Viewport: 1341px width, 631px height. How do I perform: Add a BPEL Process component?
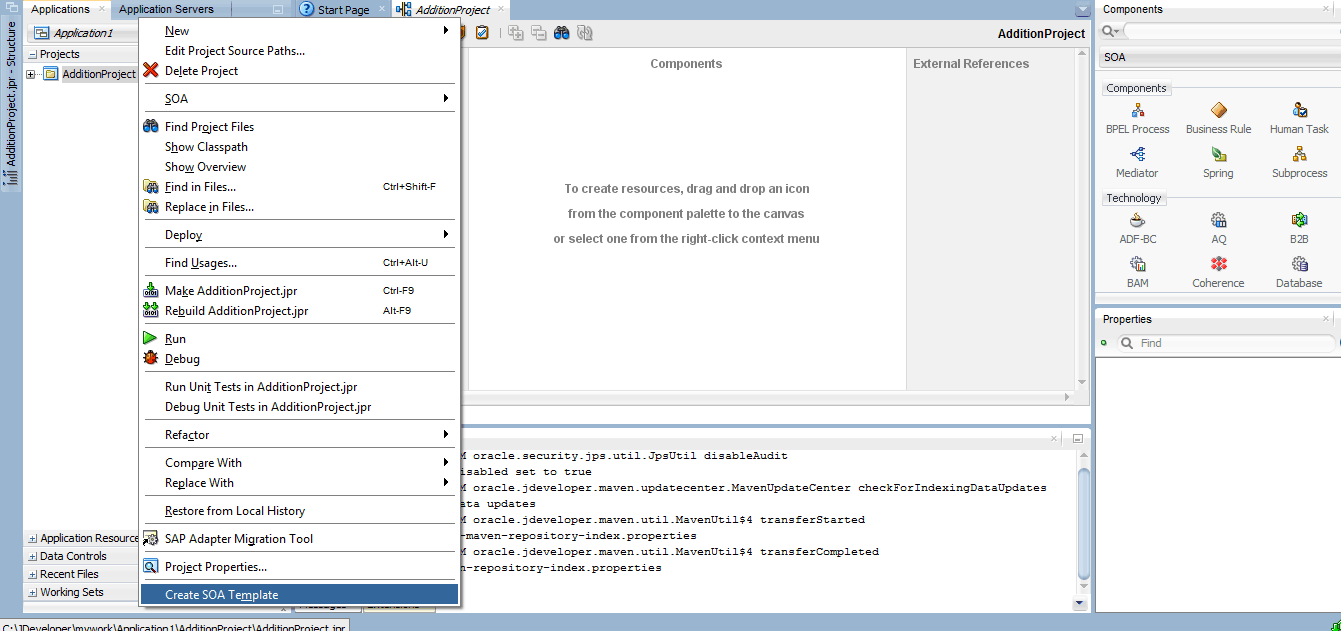tap(1137, 118)
